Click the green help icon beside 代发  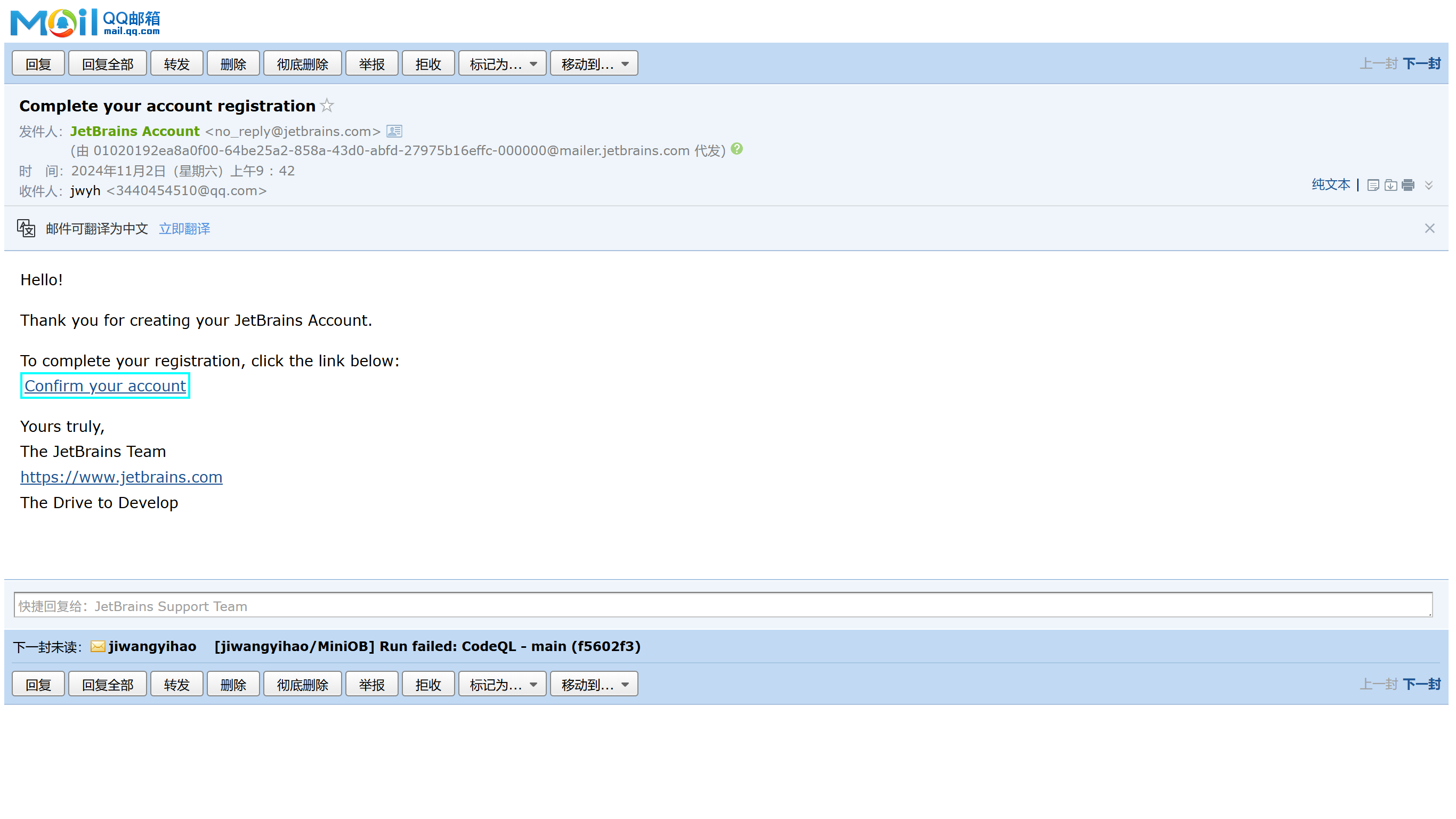point(737,149)
